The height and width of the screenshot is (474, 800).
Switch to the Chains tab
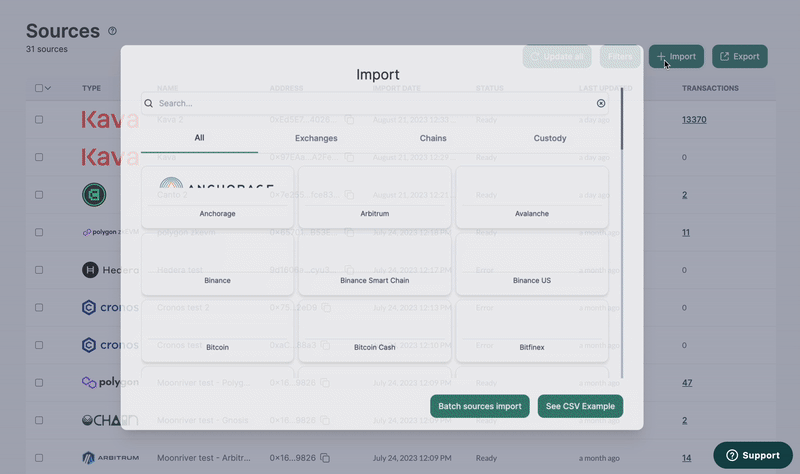click(433, 138)
